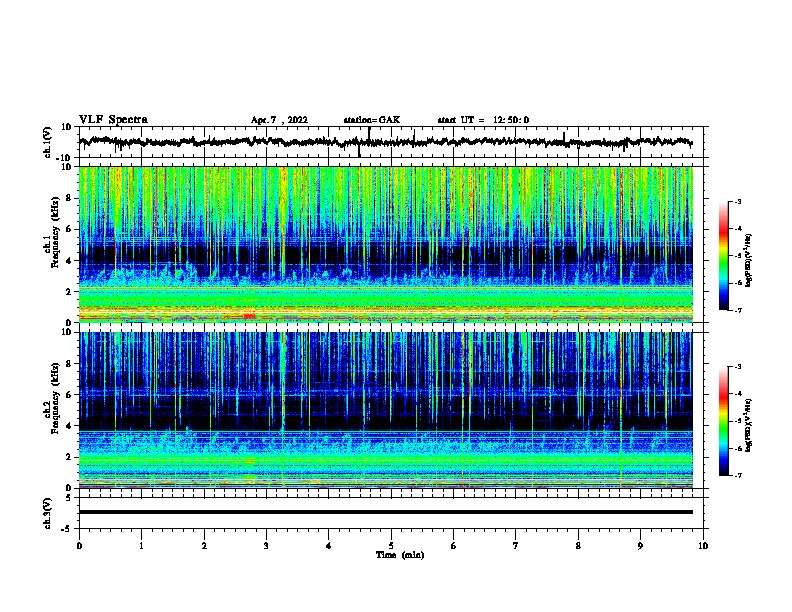Click the ch.2 color bar log(PSD) label
This screenshot has height=612, width=792.
click(x=749, y=425)
